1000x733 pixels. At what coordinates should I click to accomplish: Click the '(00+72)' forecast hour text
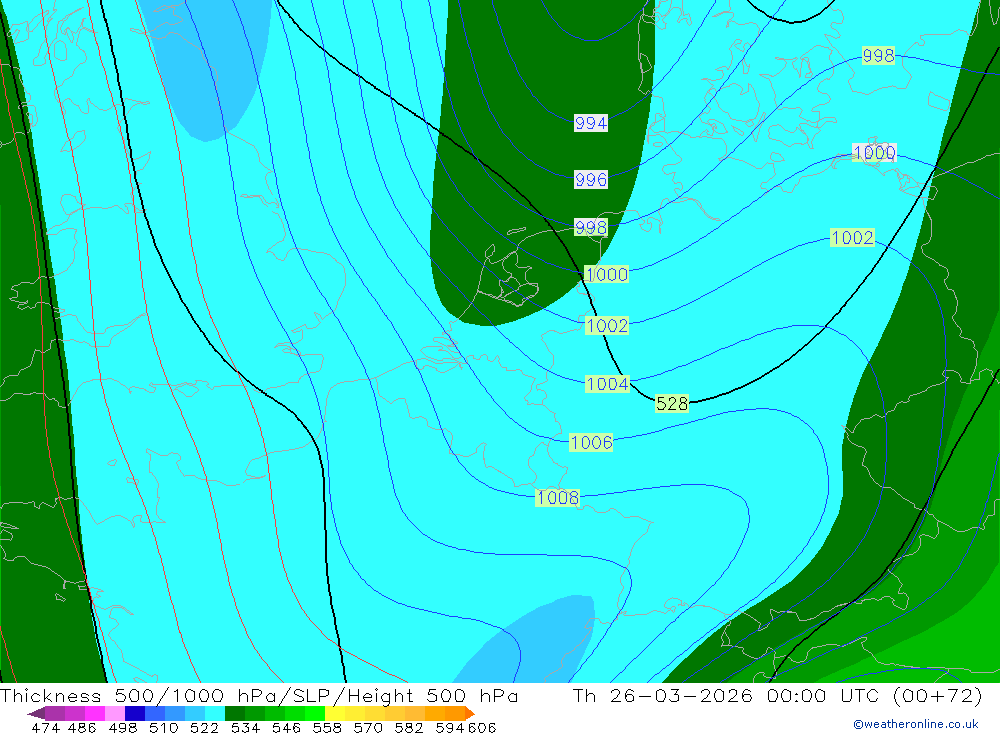click(x=937, y=695)
